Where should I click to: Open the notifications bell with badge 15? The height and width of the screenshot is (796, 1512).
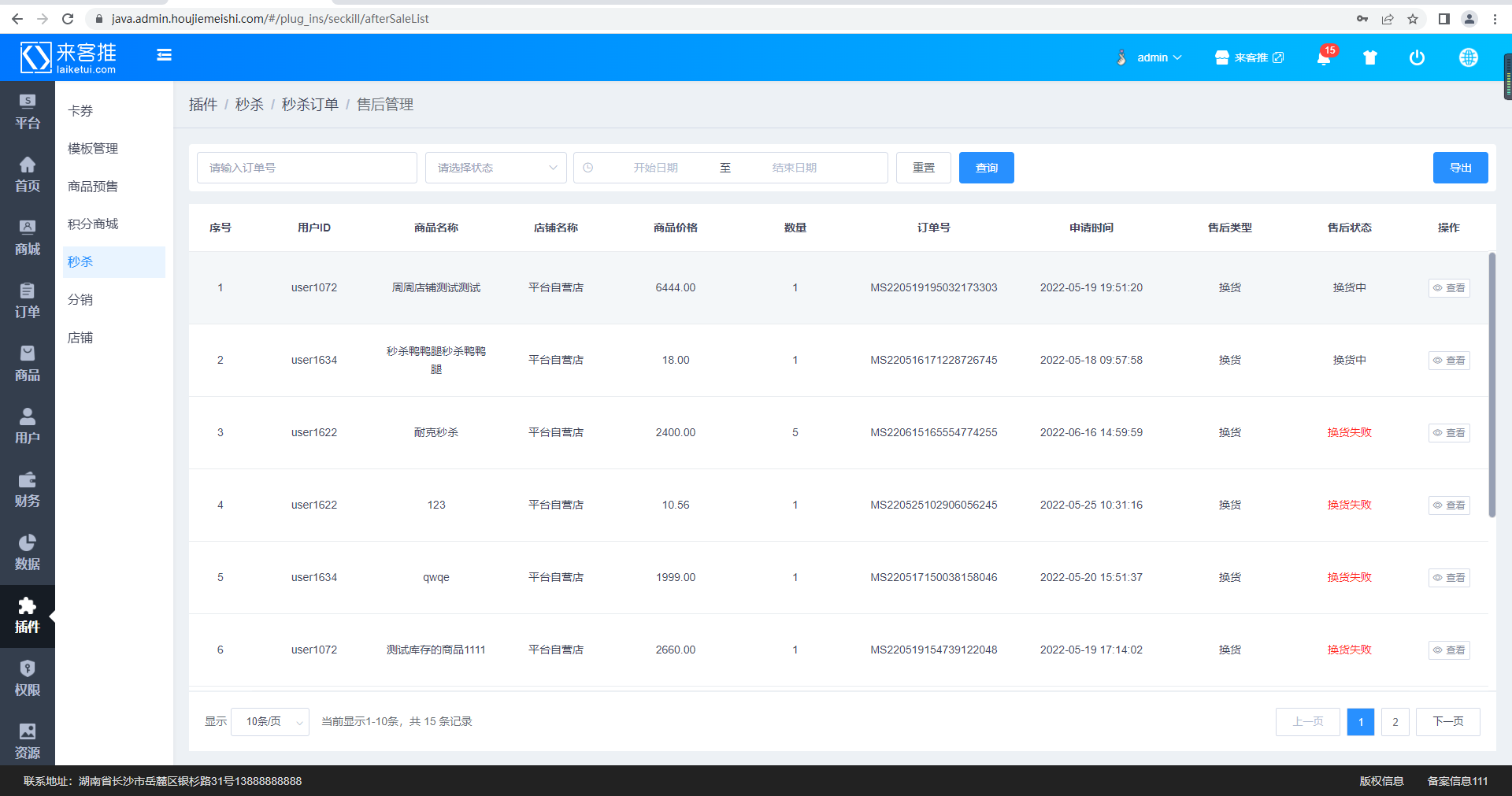coord(1325,57)
